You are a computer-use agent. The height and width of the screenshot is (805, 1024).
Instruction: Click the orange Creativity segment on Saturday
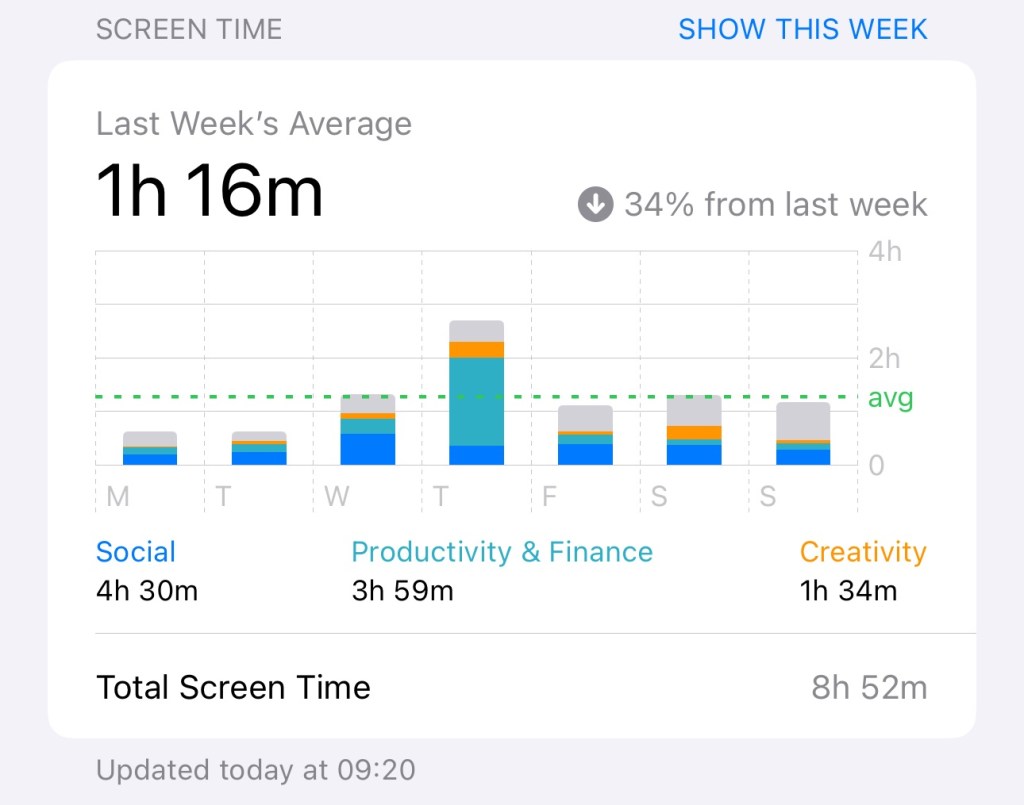tap(694, 432)
